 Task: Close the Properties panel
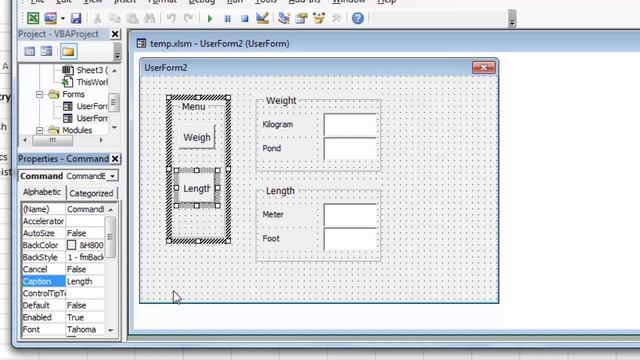115,159
